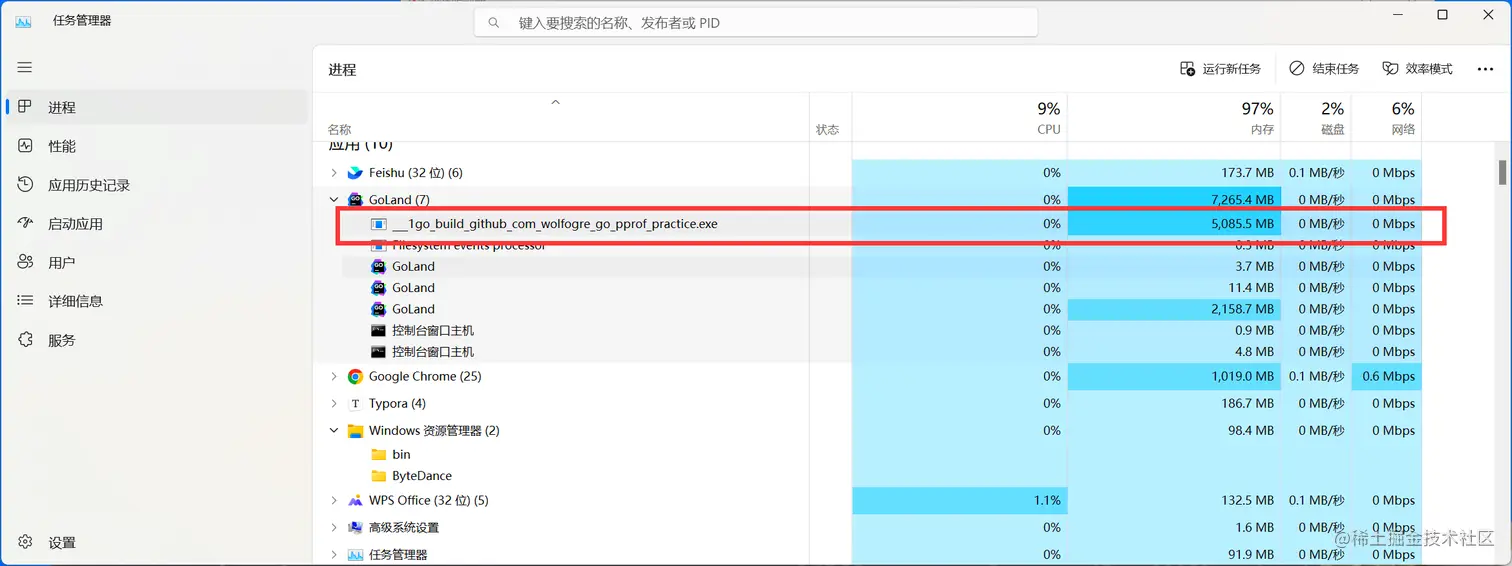Collapse column header chevron above 名称

coord(556,102)
